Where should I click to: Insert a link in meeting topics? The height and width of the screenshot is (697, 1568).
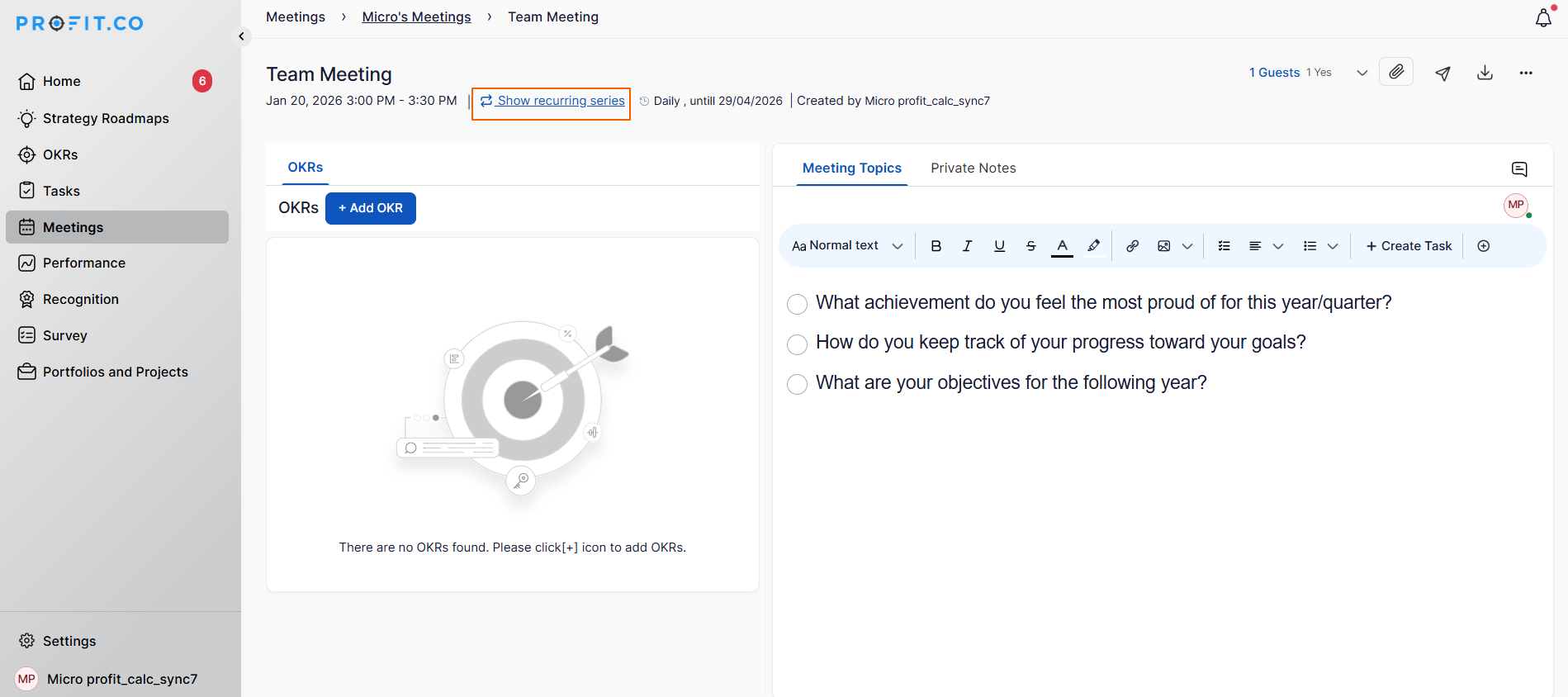(1132, 246)
